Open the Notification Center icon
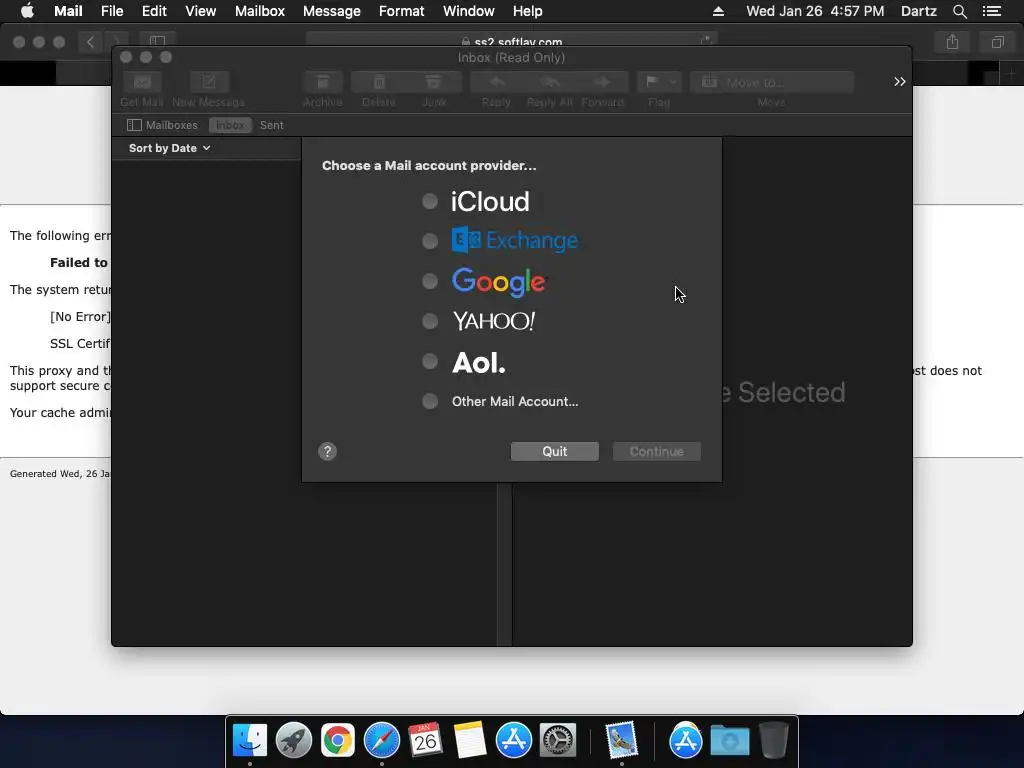The height and width of the screenshot is (768, 1024). tap(992, 11)
